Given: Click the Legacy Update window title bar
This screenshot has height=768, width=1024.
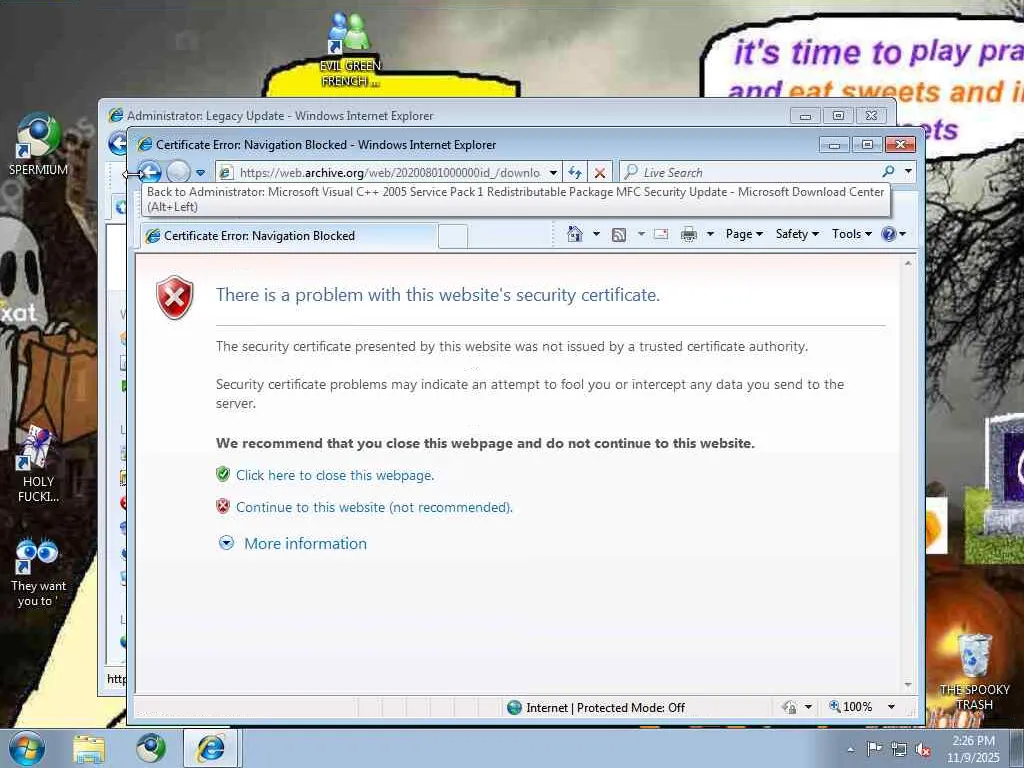Looking at the screenshot, I should pyautogui.click(x=444, y=116).
